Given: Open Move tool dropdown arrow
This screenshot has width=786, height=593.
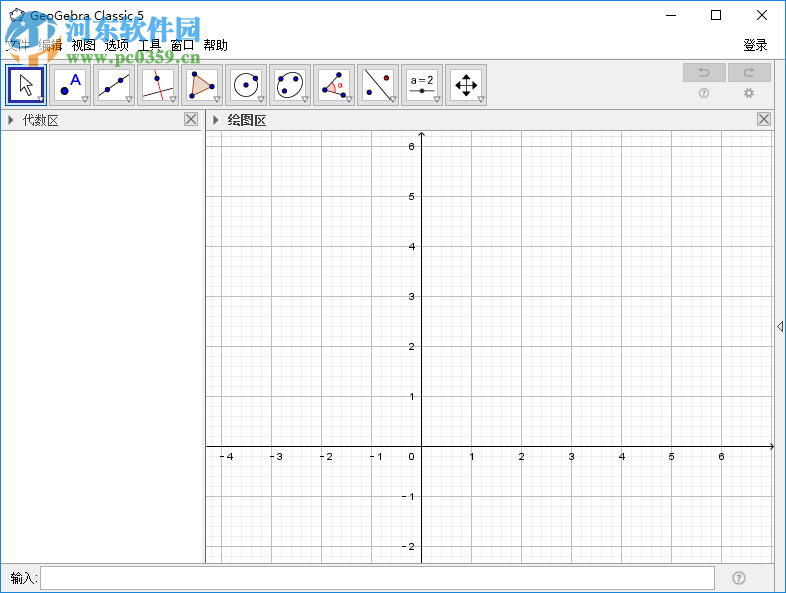Looking at the screenshot, I should 41,99.
